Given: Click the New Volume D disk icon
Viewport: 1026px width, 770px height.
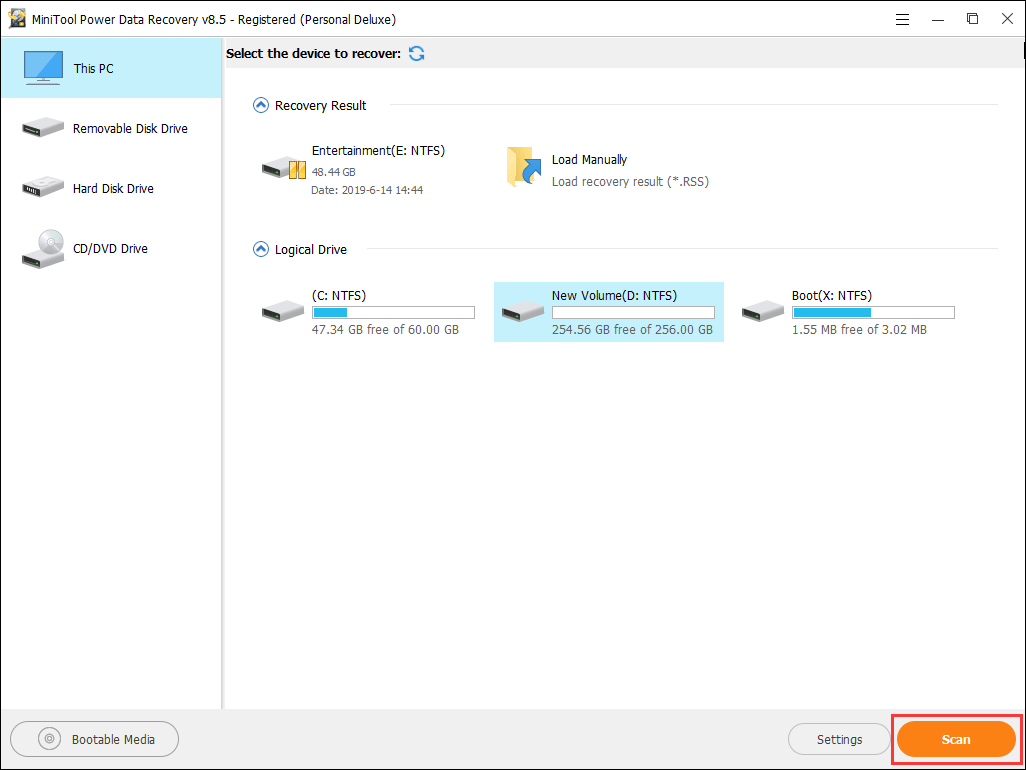Looking at the screenshot, I should pyautogui.click(x=523, y=311).
